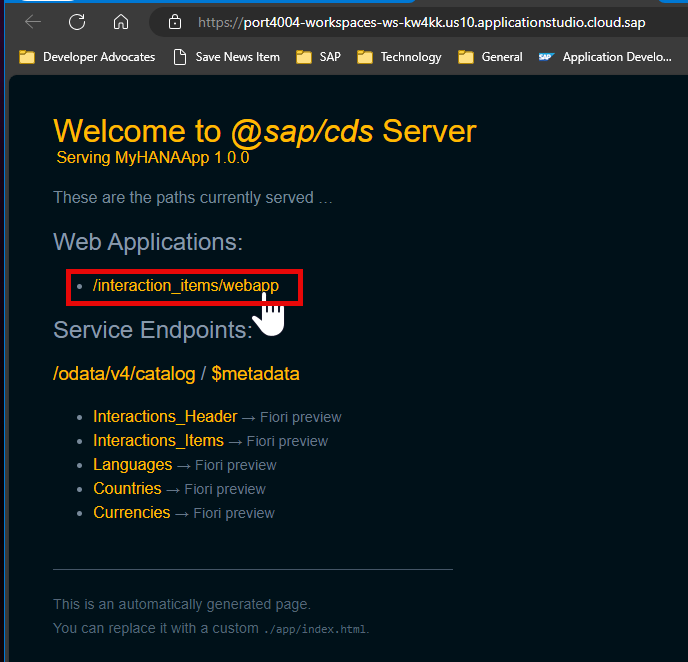Go to browser home page icon
688x662 pixels.
tap(121, 21)
